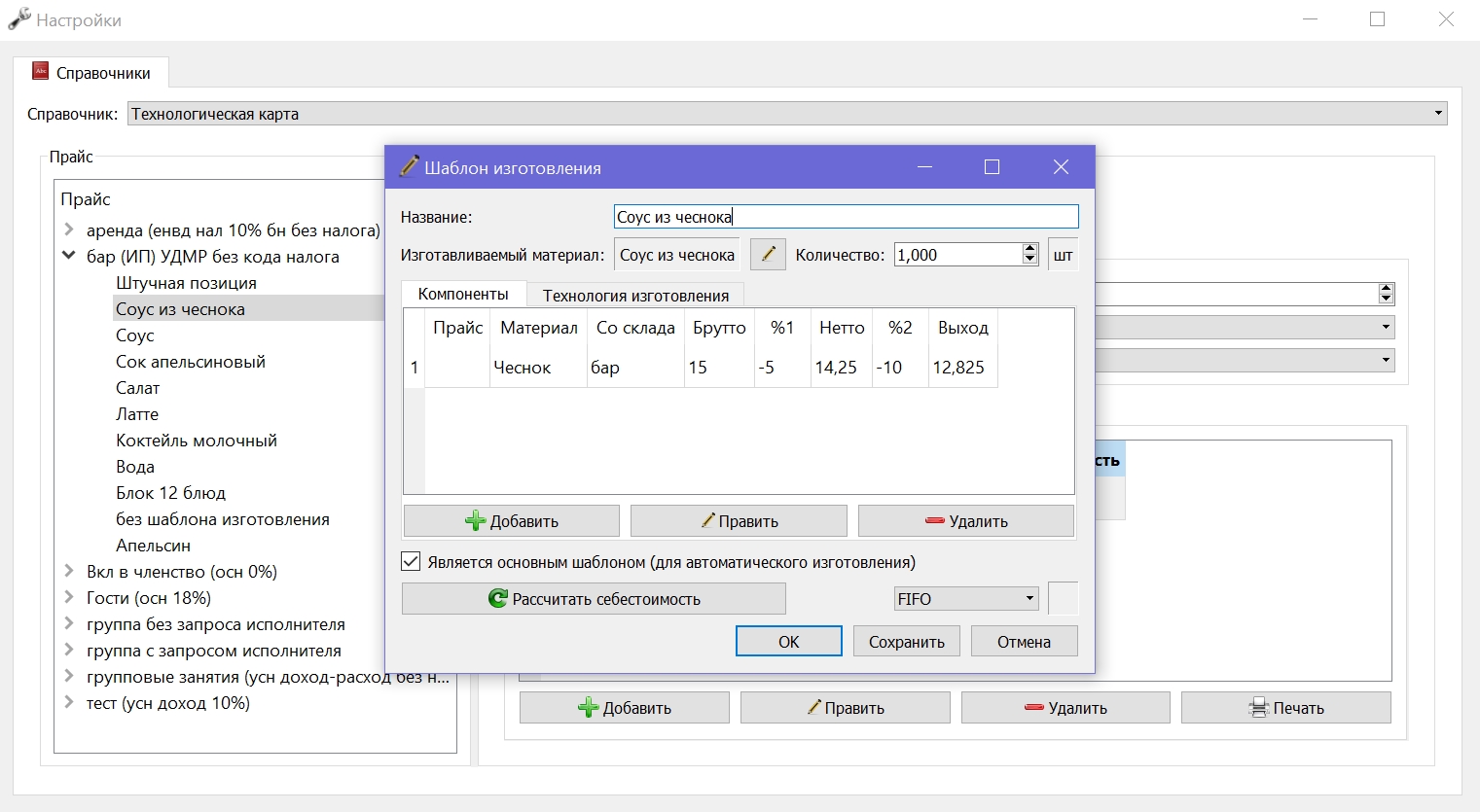Collapse the бар (ИП) УДМР tree node

click(x=69, y=256)
